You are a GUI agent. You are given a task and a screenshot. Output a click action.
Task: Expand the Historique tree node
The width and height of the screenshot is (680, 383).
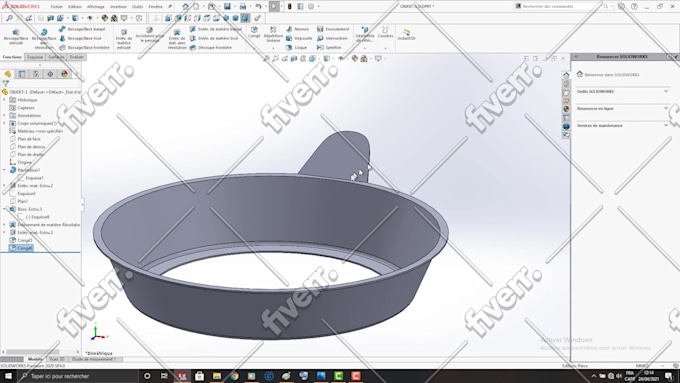pos(4,100)
